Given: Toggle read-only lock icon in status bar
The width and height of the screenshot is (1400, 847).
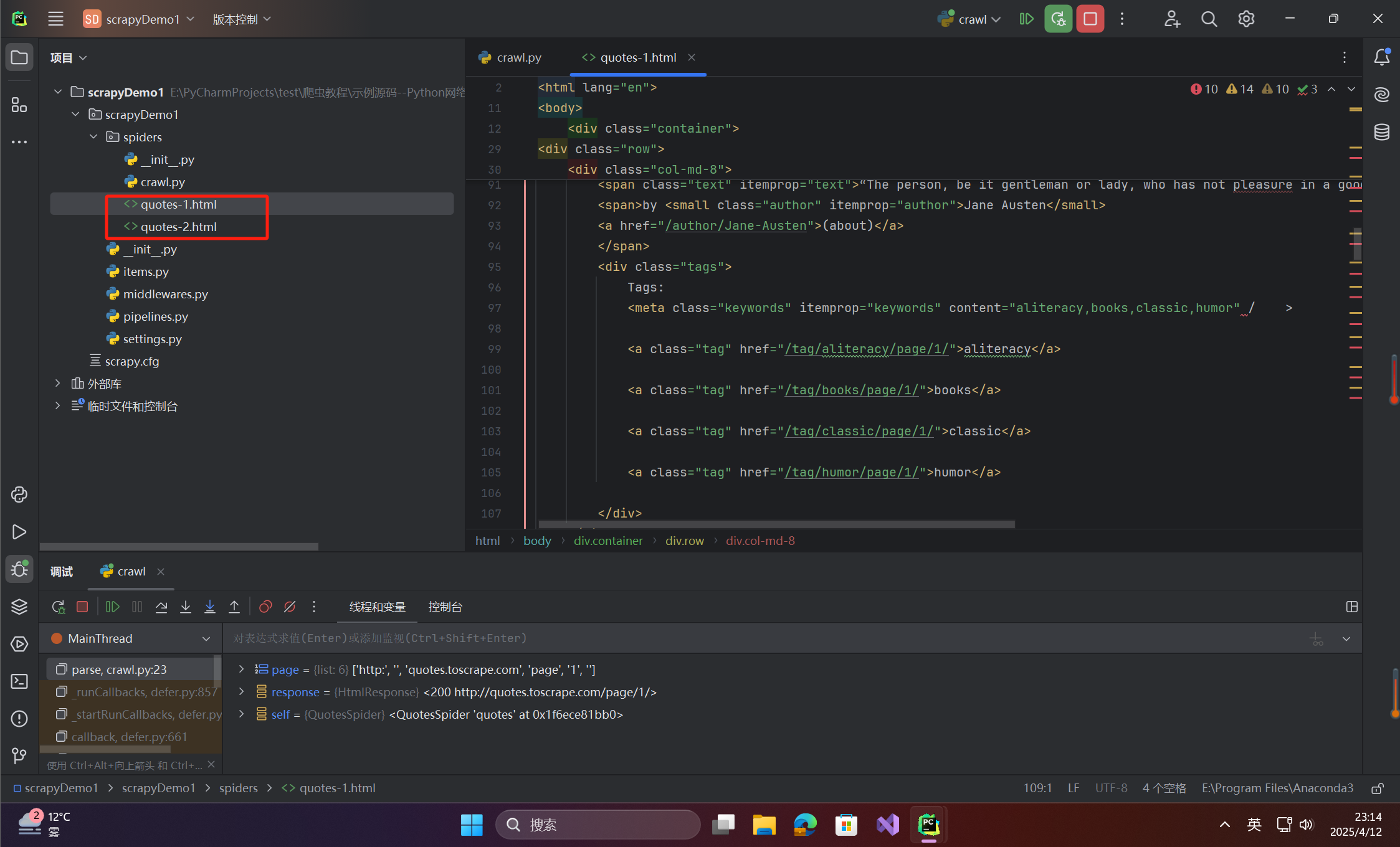Looking at the screenshot, I should [x=1378, y=788].
